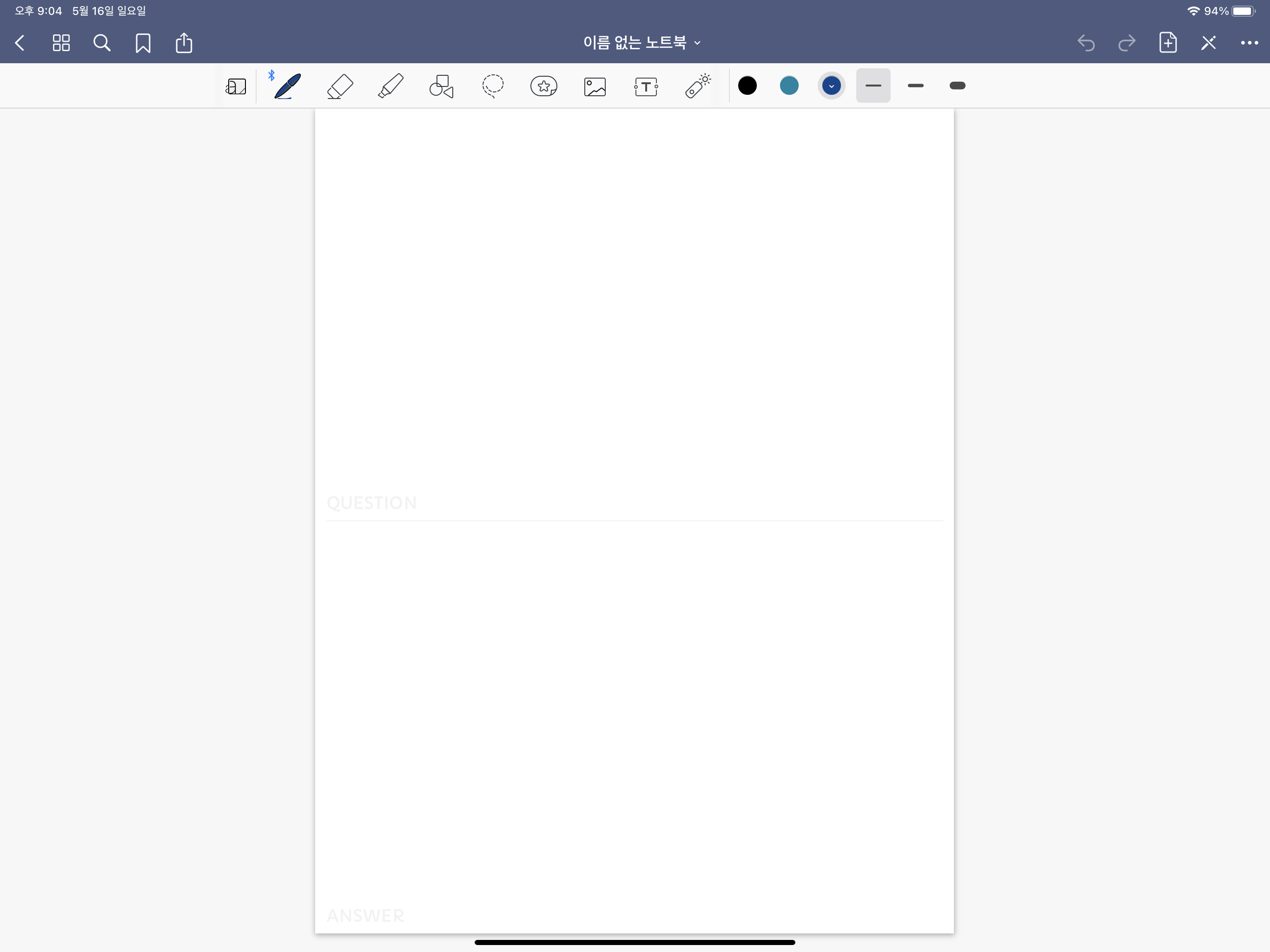Open the dark blue color picker dropdown
Screen dimensions: 1270x952
(831, 86)
